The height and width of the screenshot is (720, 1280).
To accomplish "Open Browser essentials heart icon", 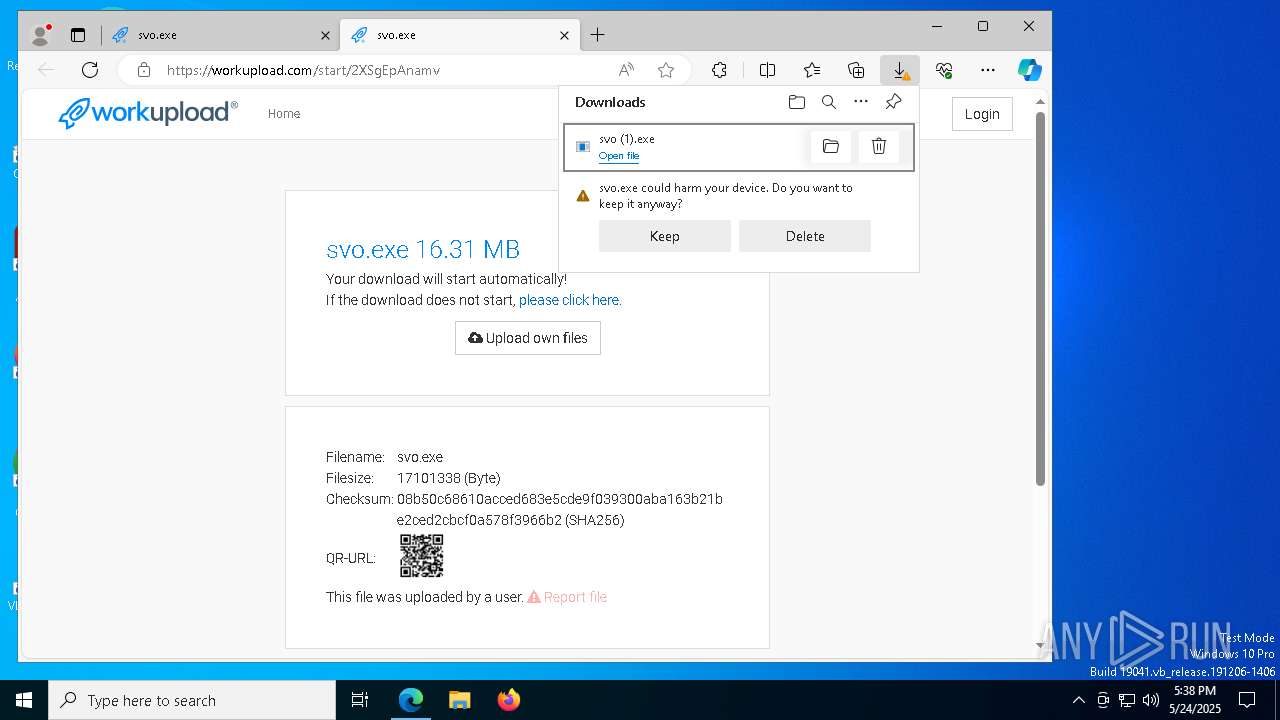I will pyautogui.click(x=944, y=70).
